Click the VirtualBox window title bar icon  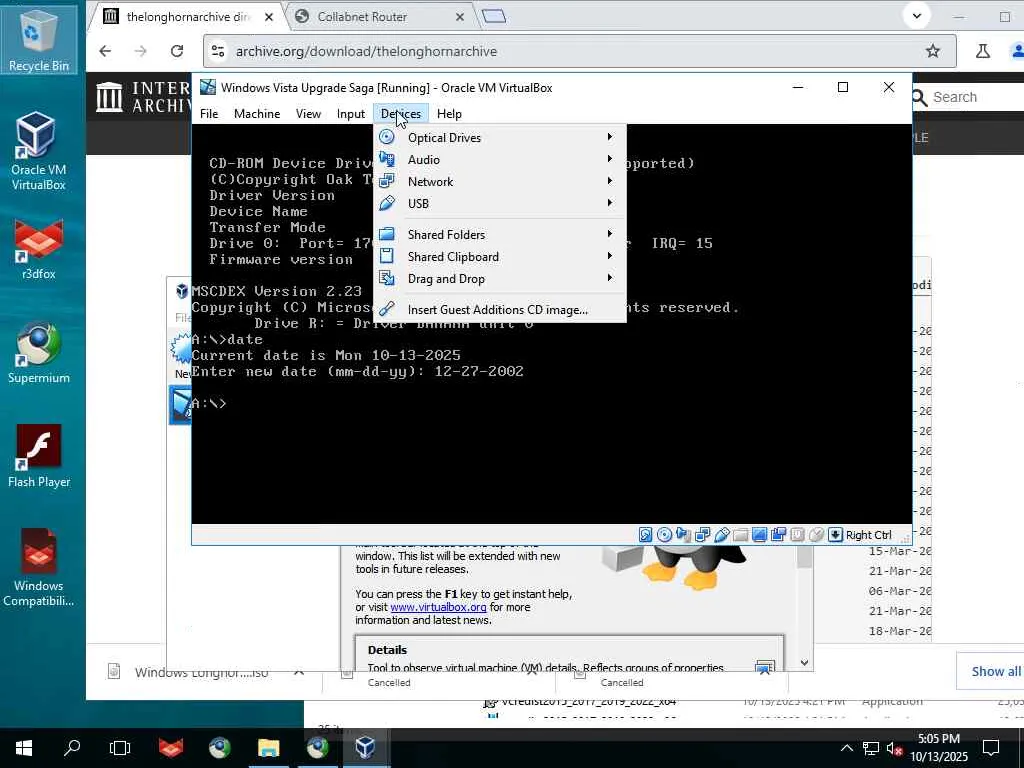pyautogui.click(x=208, y=87)
